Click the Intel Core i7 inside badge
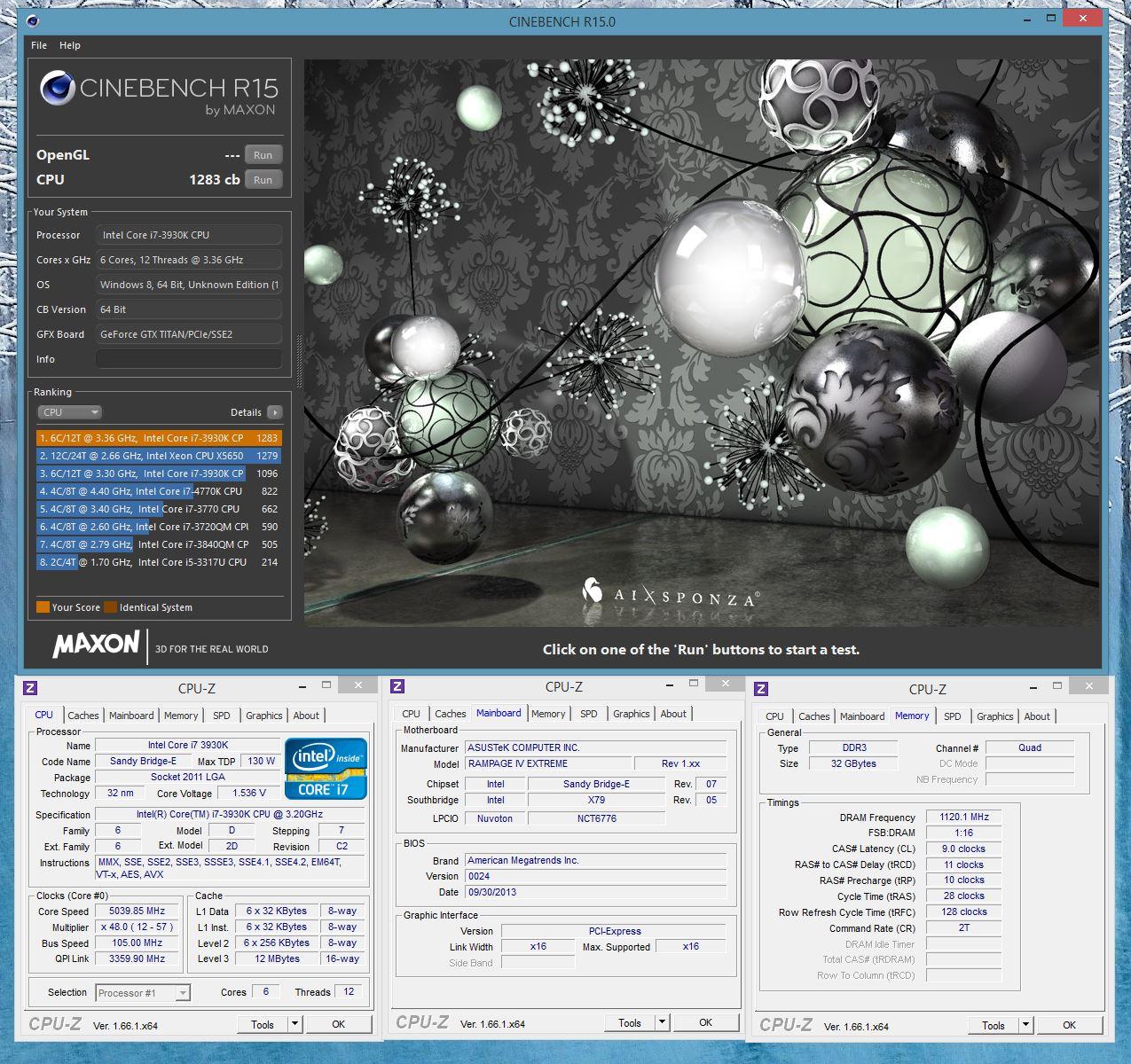Viewport: 1131px width, 1064px height. coord(326,768)
